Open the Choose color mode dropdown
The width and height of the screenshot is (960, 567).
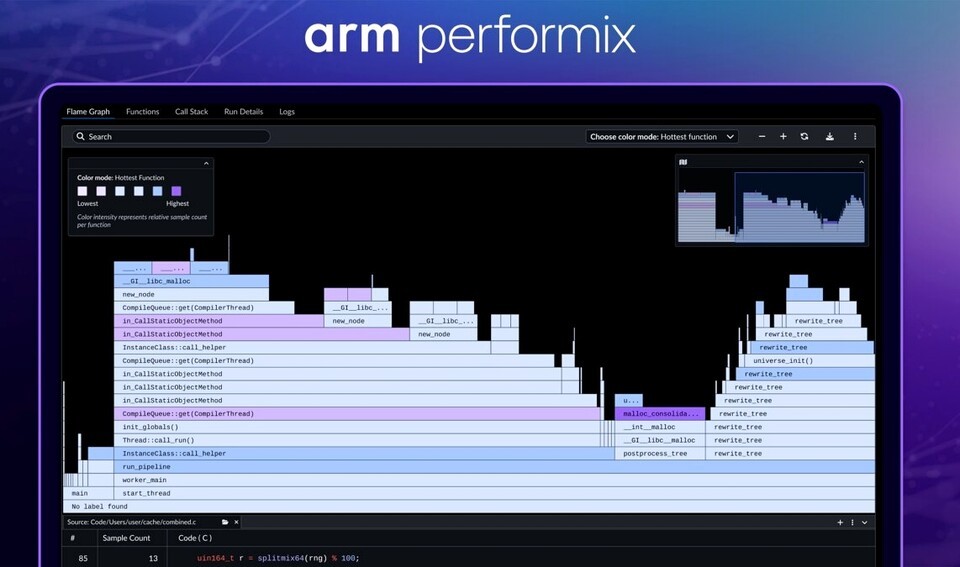pyautogui.click(x=662, y=137)
